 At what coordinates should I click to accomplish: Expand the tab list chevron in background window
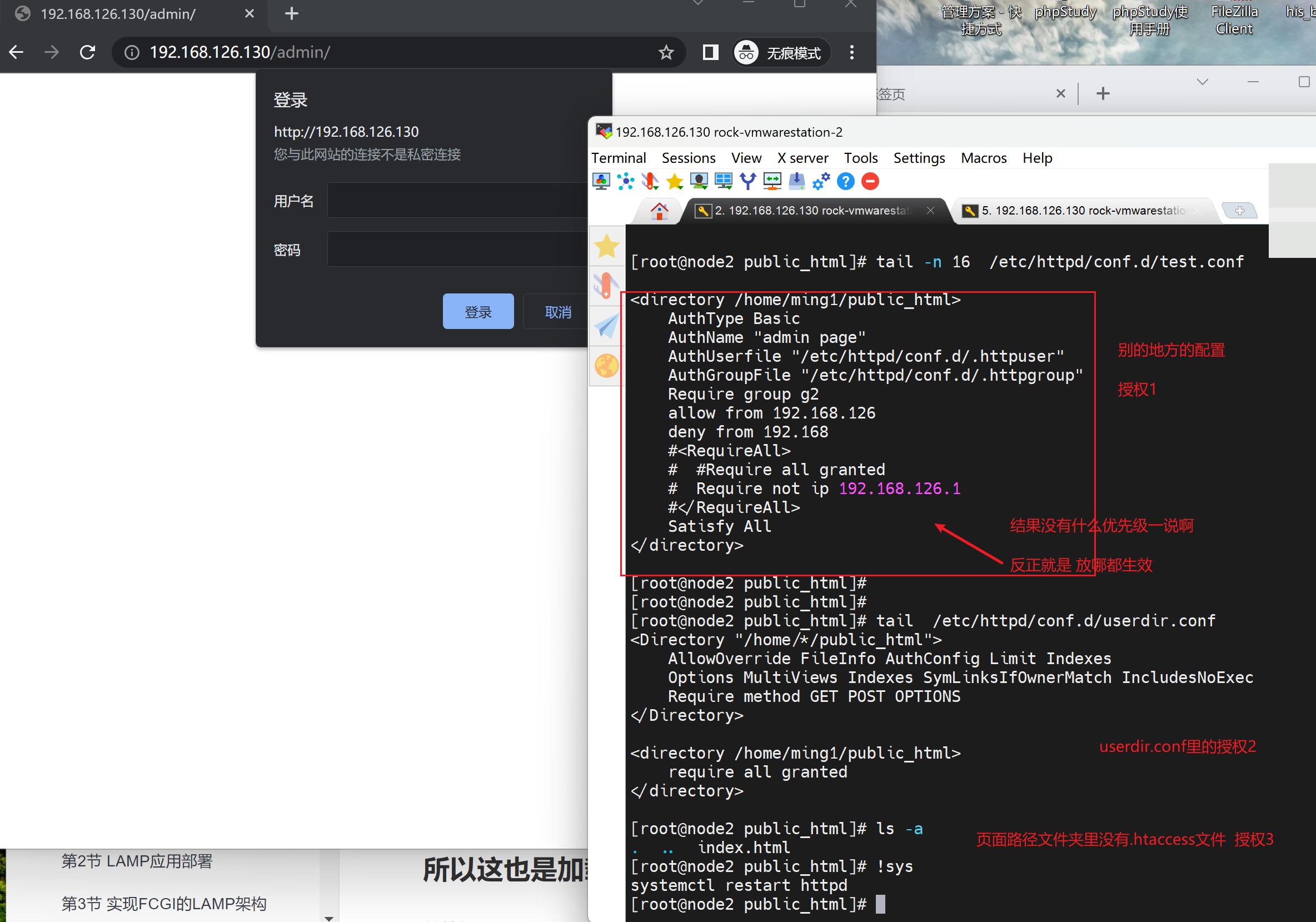1203,82
